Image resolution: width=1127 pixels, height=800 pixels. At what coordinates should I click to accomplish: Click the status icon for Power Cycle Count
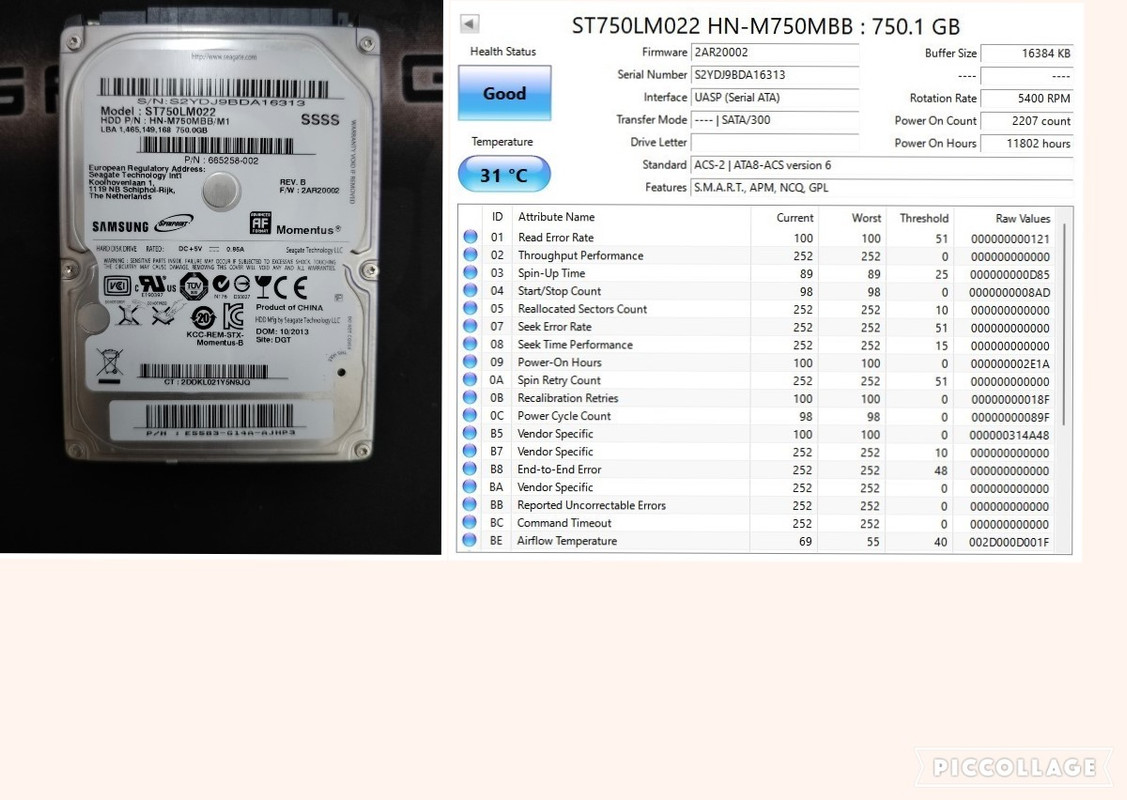pos(470,415)
